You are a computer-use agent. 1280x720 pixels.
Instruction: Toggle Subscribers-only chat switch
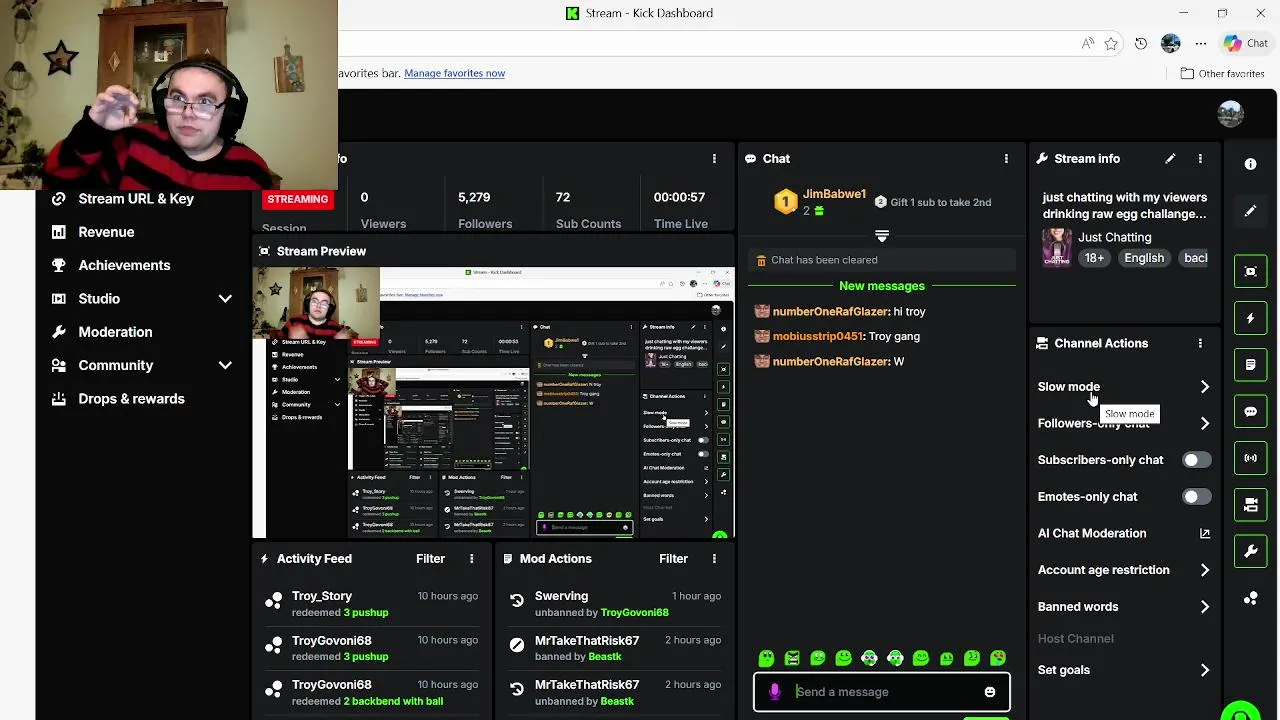[x=1196, y=460]
